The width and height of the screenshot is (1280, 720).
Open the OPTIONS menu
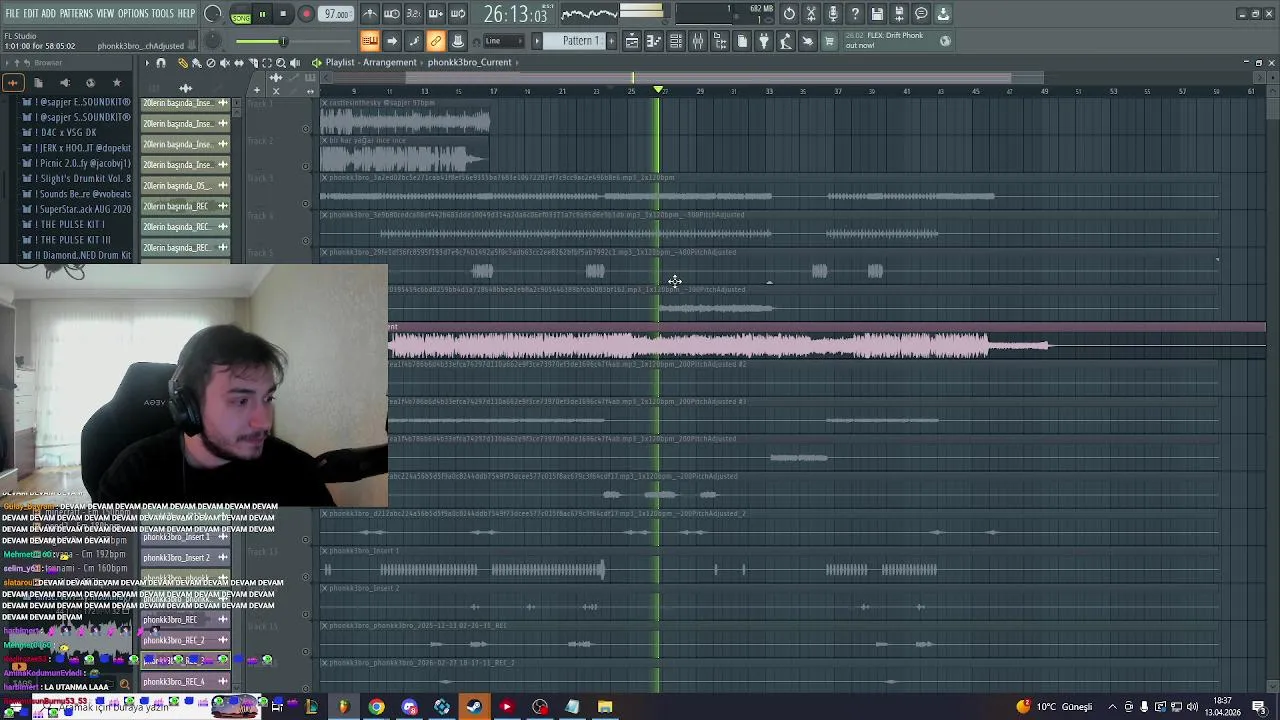pos(133,14)
